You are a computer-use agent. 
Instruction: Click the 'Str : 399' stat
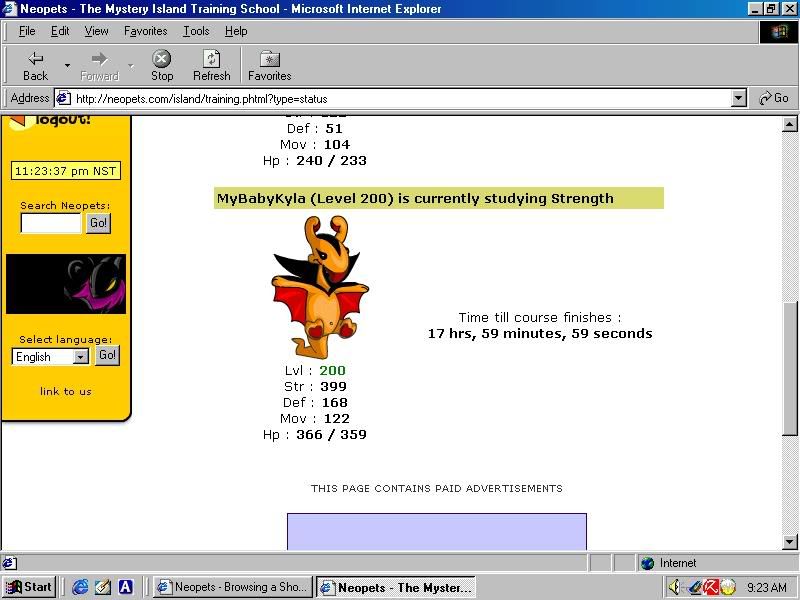pos(315,386)
